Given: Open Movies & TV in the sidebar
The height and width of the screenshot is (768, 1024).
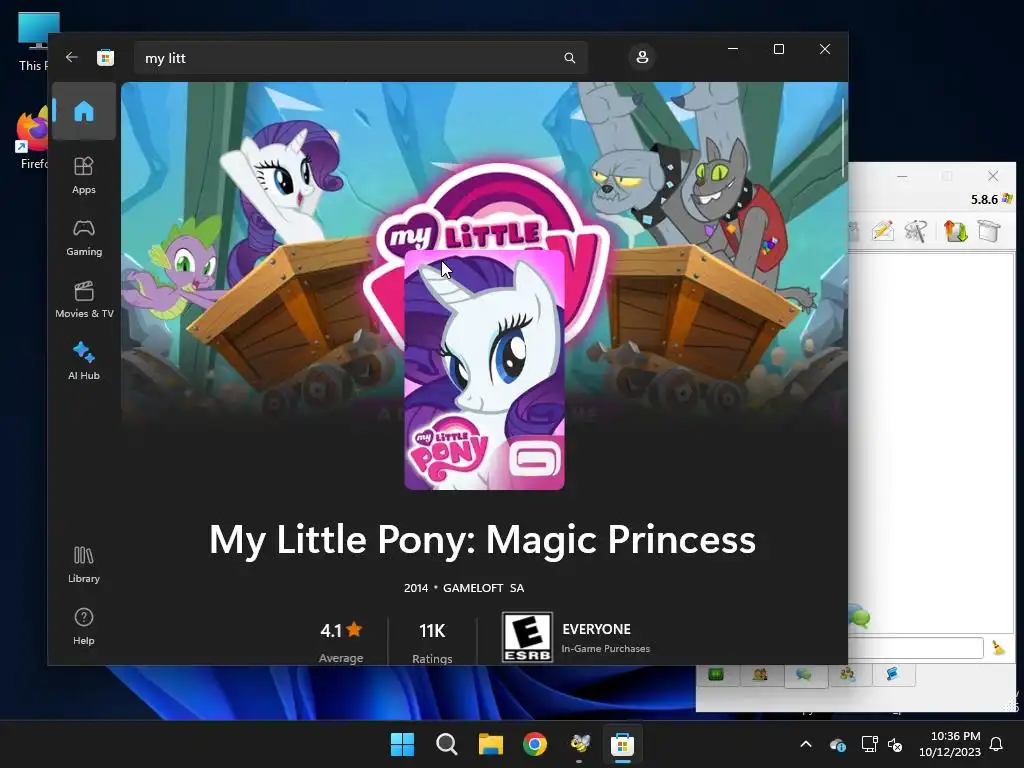Looking at the screenshot, I should [x=84, y=299].
